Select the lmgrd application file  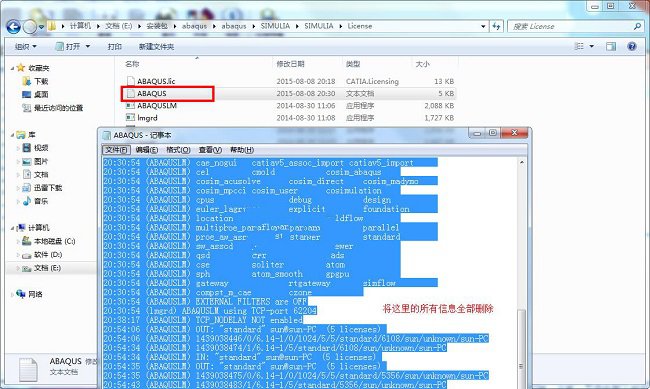point(147,118)
